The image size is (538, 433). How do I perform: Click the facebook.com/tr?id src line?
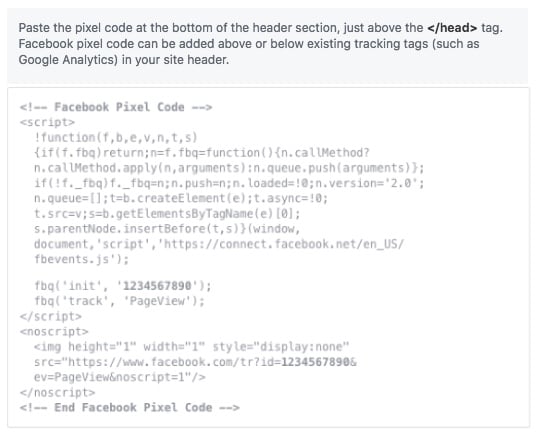[195, 362]
